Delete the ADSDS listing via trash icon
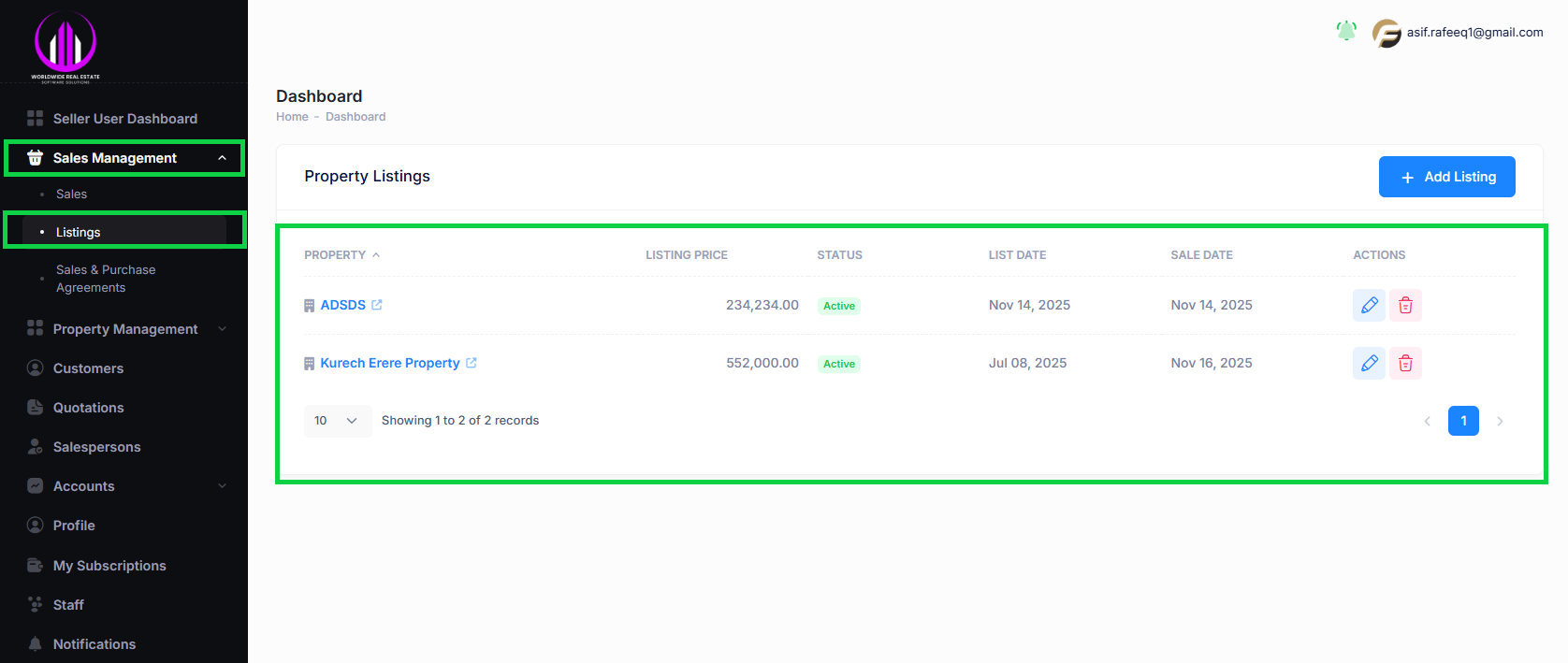The width and height of the screenshot is (1568, 663). [x=1405, y=305]
